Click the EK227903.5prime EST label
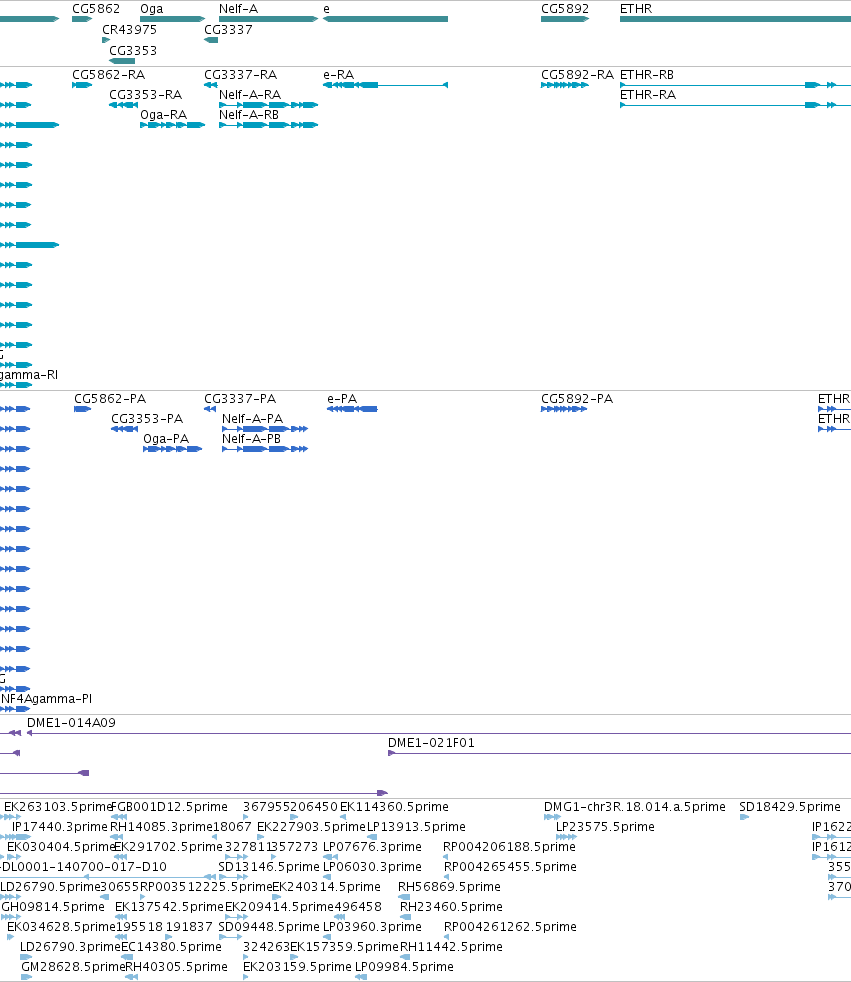 [311, 826]
